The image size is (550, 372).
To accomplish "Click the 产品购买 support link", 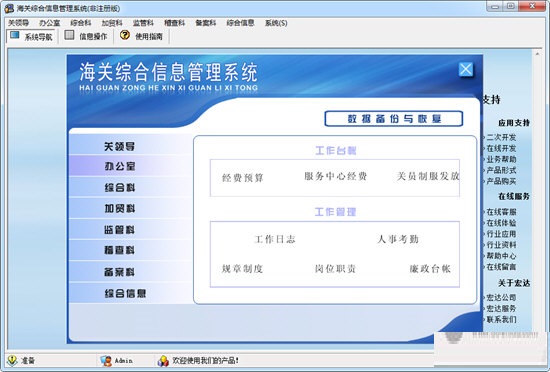I will click(x=501, y=181).
